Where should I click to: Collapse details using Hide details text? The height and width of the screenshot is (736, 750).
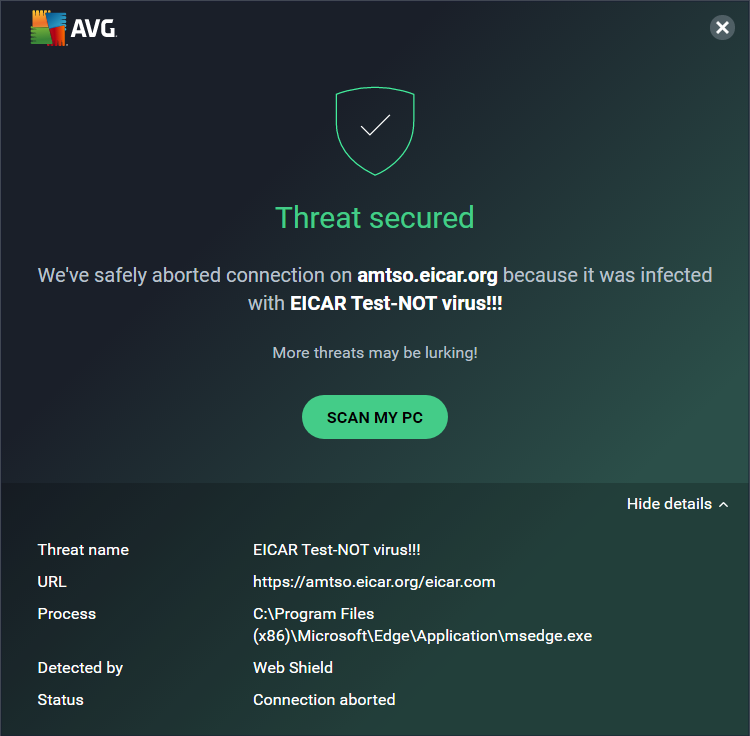pos(669,504)
